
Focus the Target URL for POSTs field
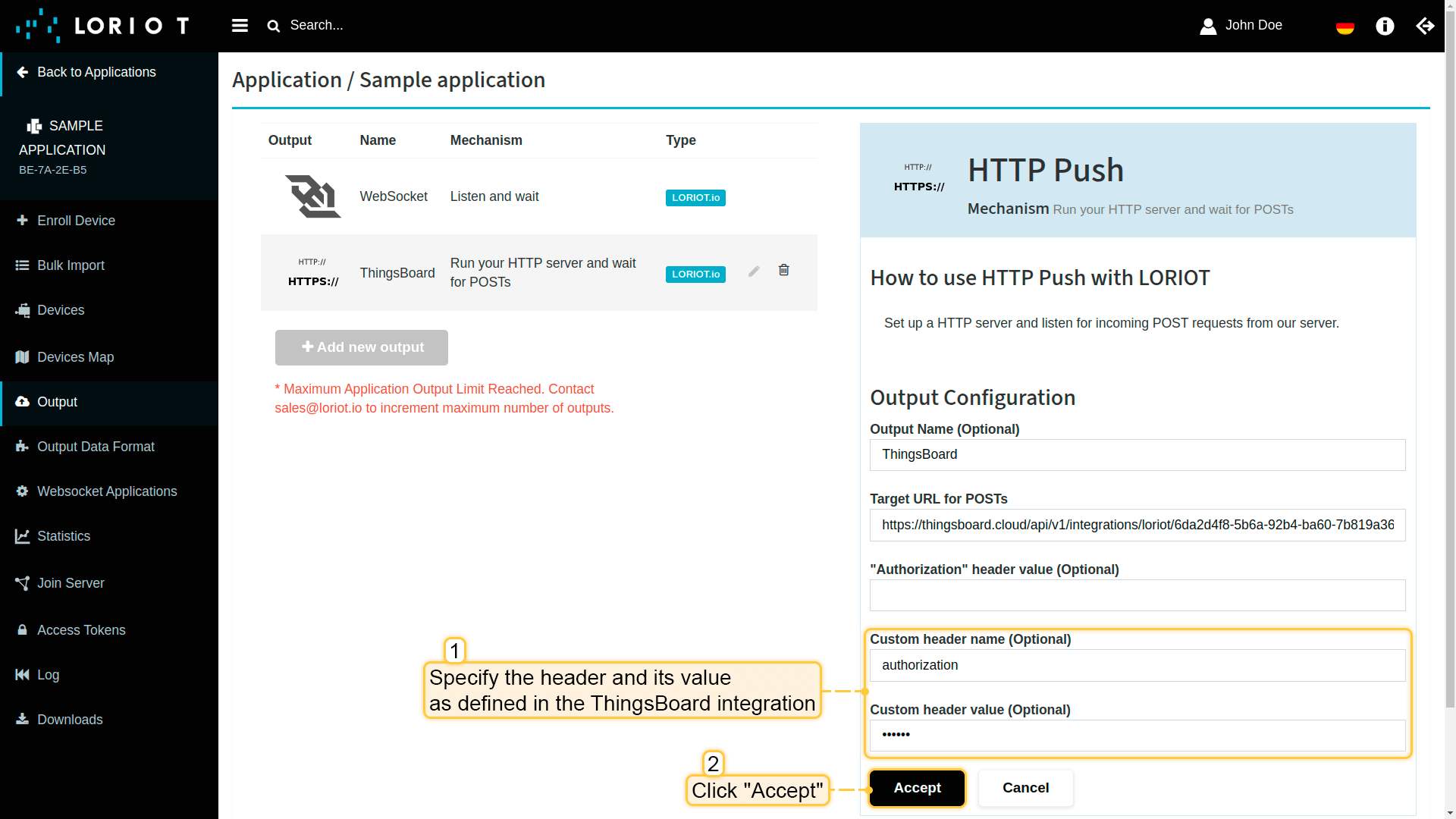[1137, 525]
